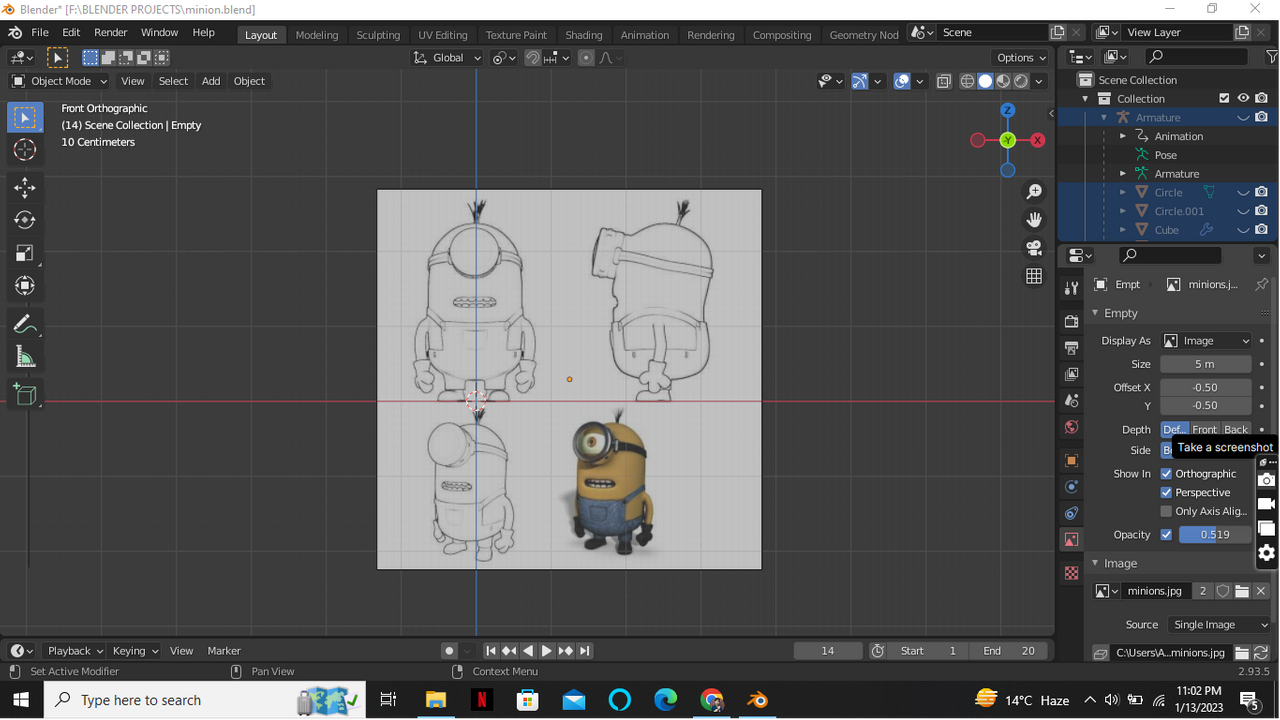Click the Z axis gizmo circle

1007,110
